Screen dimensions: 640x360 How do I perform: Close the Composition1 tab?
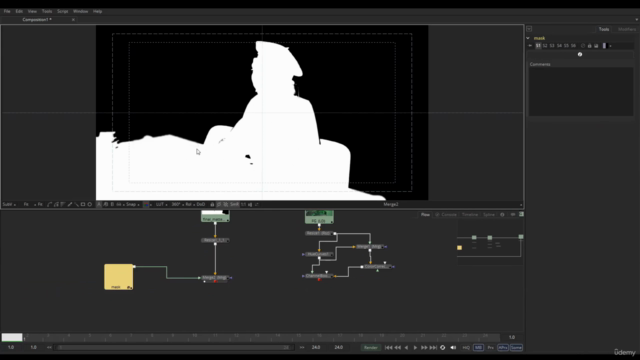point(73,20)
